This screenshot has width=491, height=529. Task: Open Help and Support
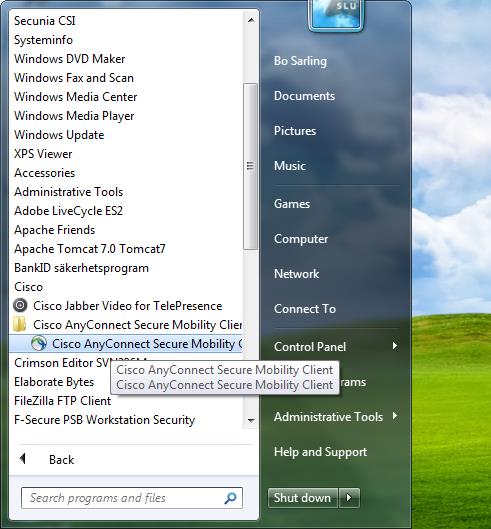(320, 452)
